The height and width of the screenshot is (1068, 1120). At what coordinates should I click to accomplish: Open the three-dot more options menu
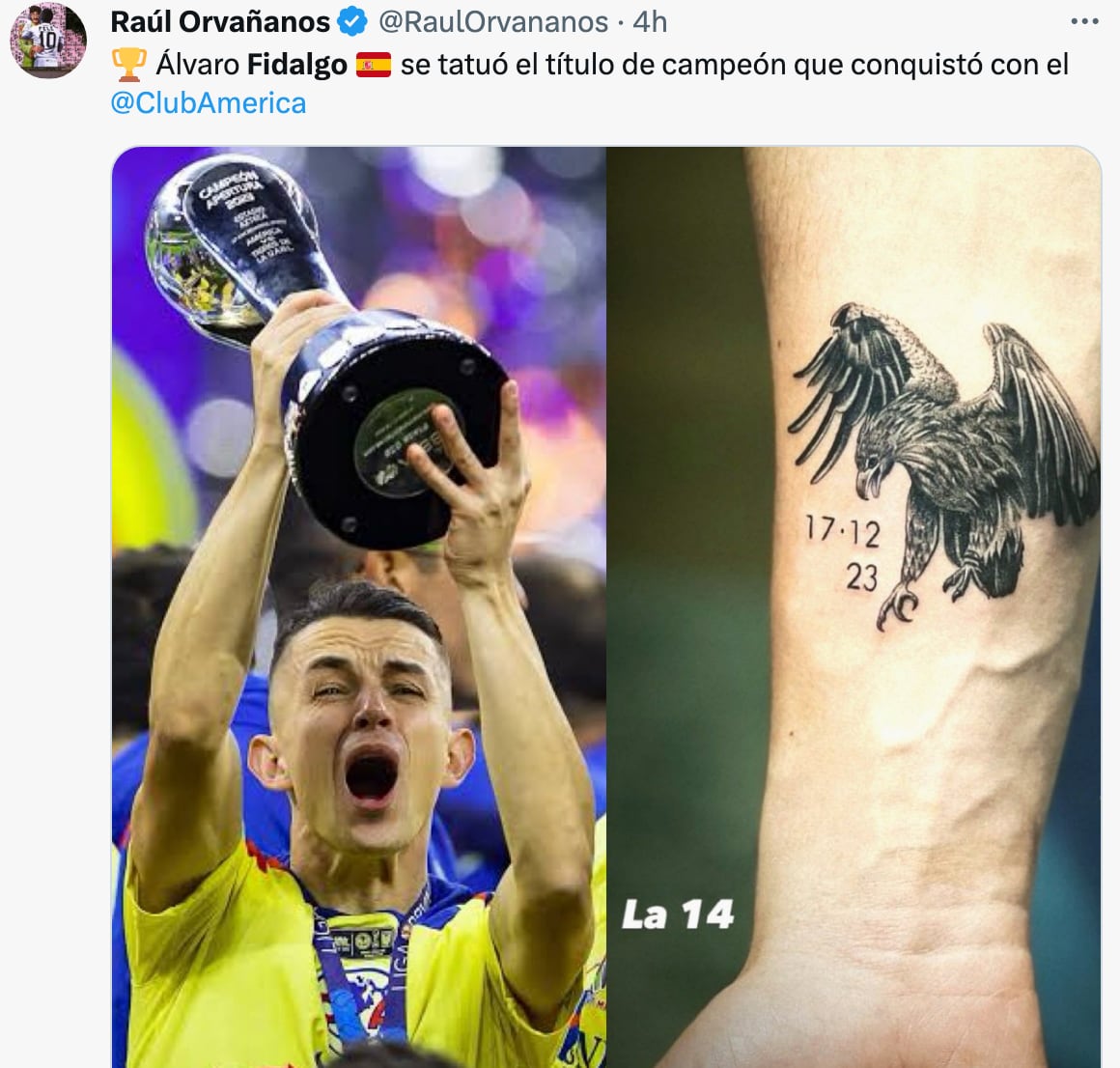[1084, 22]
